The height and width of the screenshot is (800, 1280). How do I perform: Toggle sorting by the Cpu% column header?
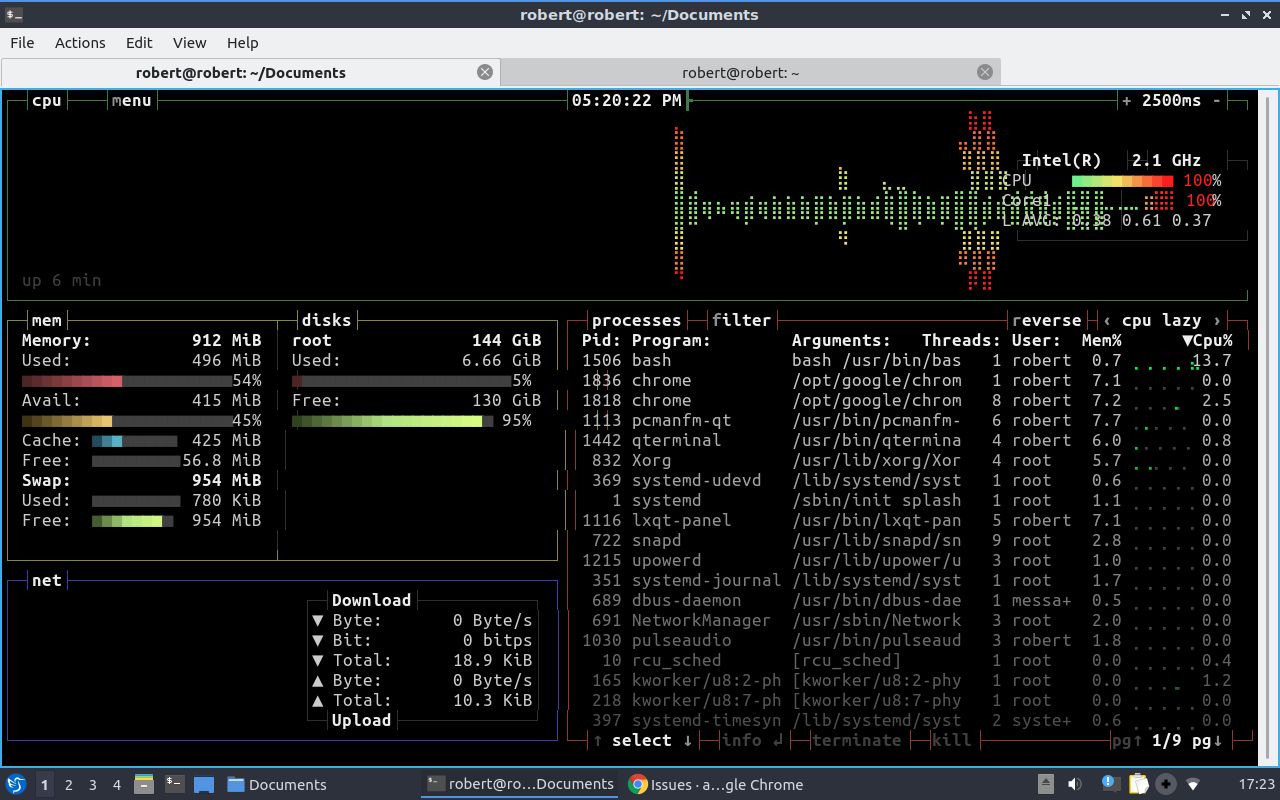1207,340
